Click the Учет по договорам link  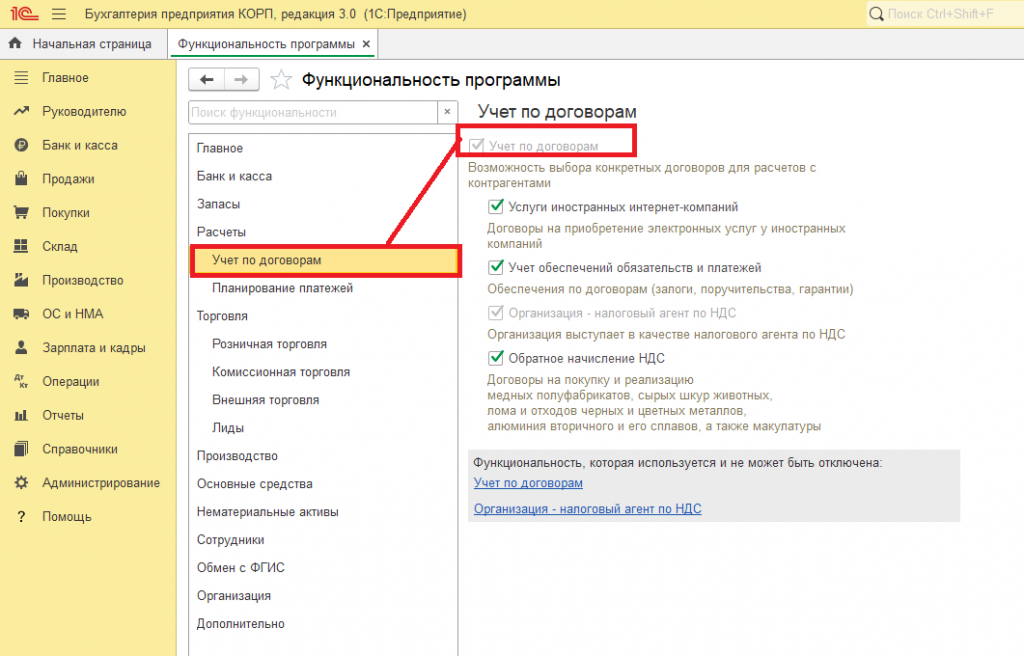coord(528,483)
